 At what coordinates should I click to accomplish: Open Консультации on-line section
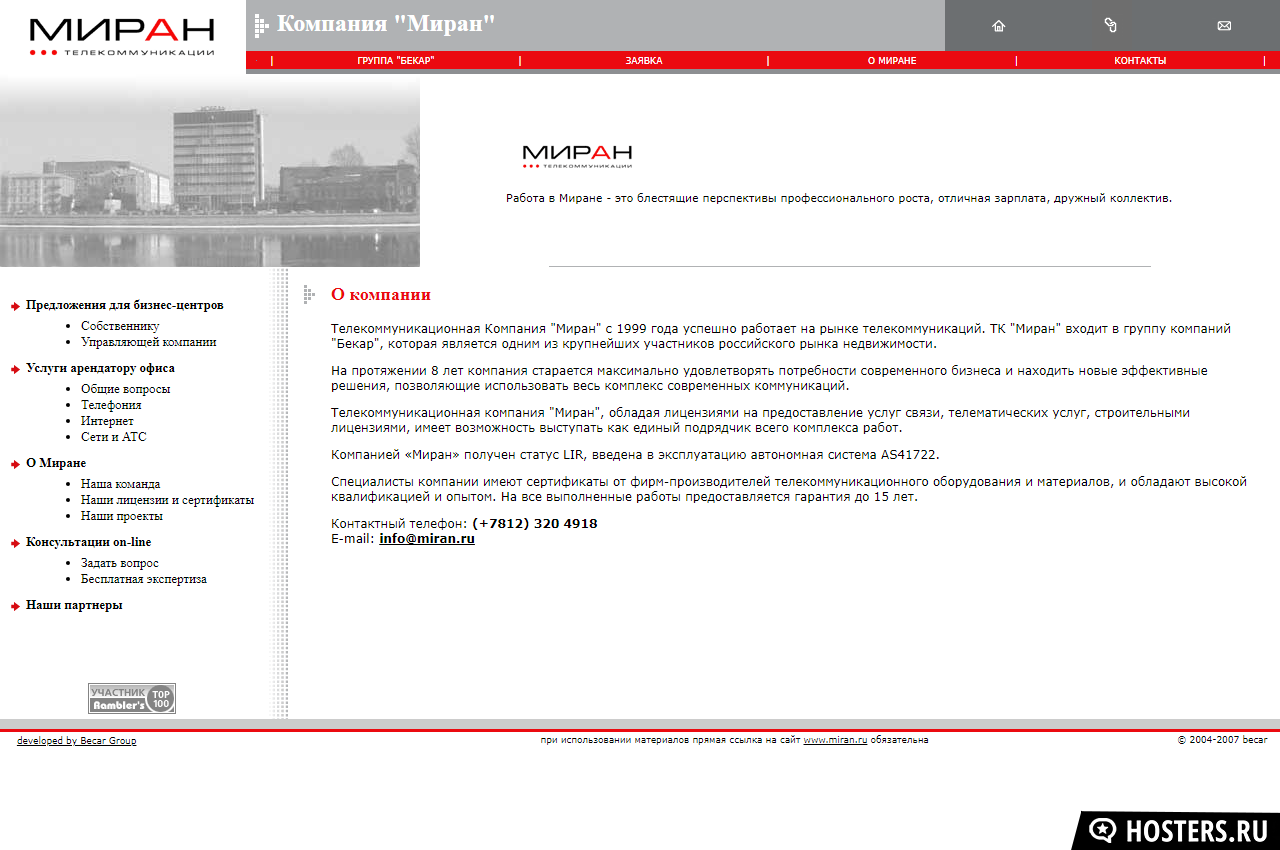pos(89,542)
